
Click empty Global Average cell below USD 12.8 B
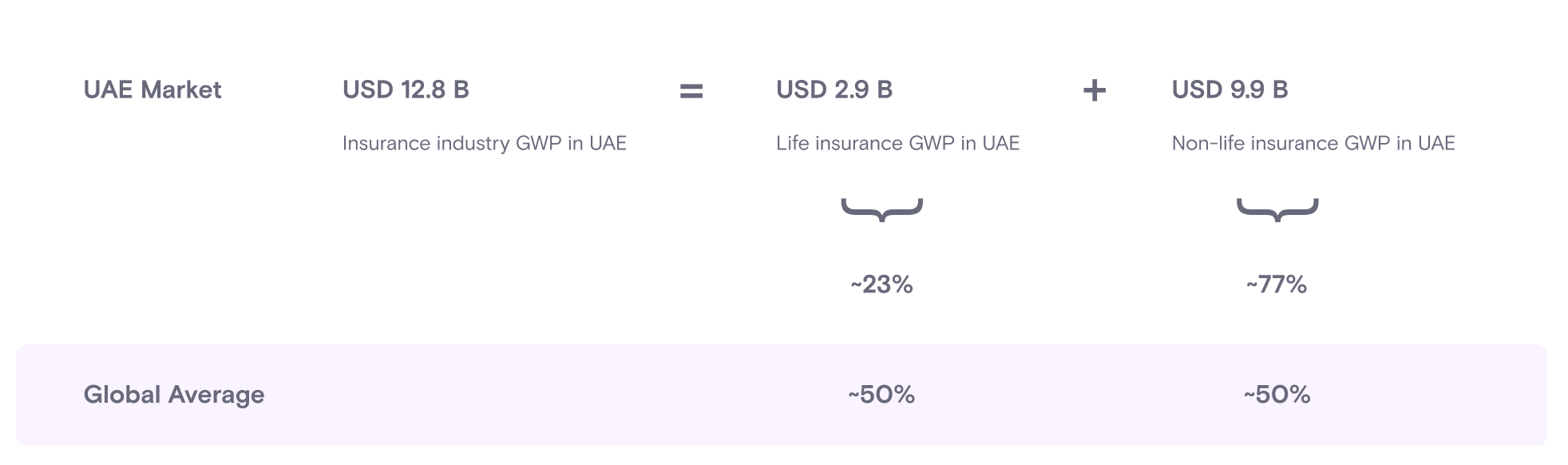[406, 395]
